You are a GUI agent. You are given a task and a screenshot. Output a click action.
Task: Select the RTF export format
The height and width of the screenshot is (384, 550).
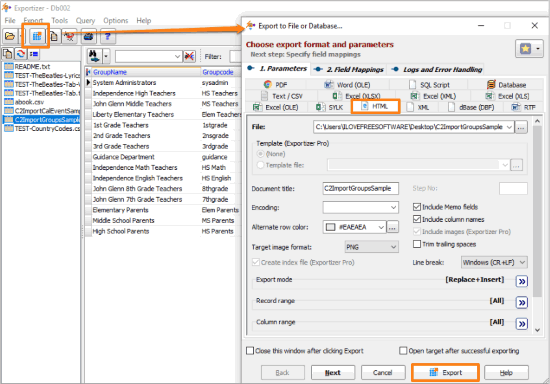click(x=524, y=107)
